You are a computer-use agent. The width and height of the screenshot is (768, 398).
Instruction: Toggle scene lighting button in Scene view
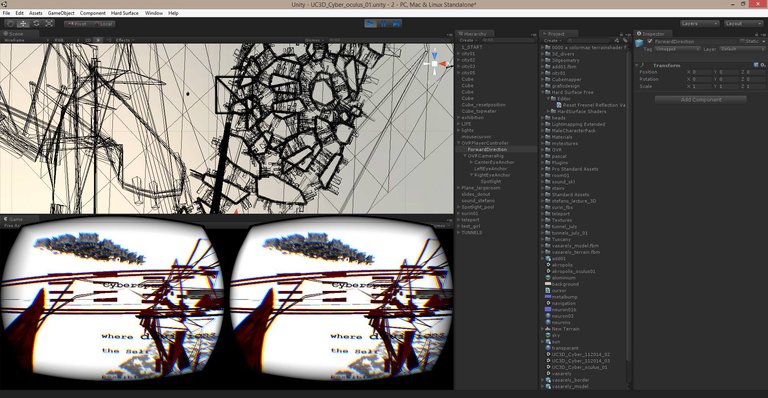coord(98,40)
